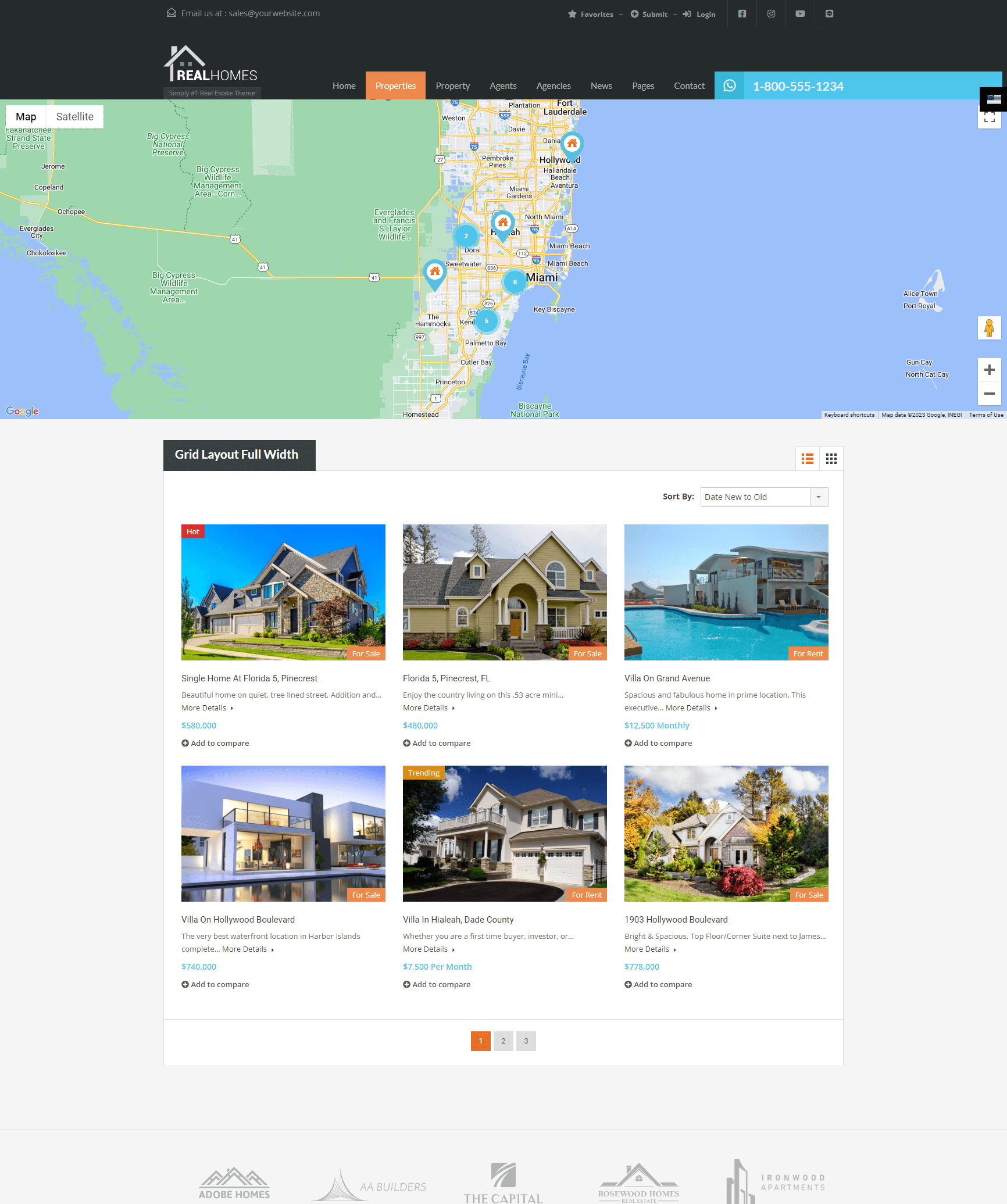The width and height of the screenshot is (1007, 1204).
Task: Open the Agents menu
Action: point(503,85)
